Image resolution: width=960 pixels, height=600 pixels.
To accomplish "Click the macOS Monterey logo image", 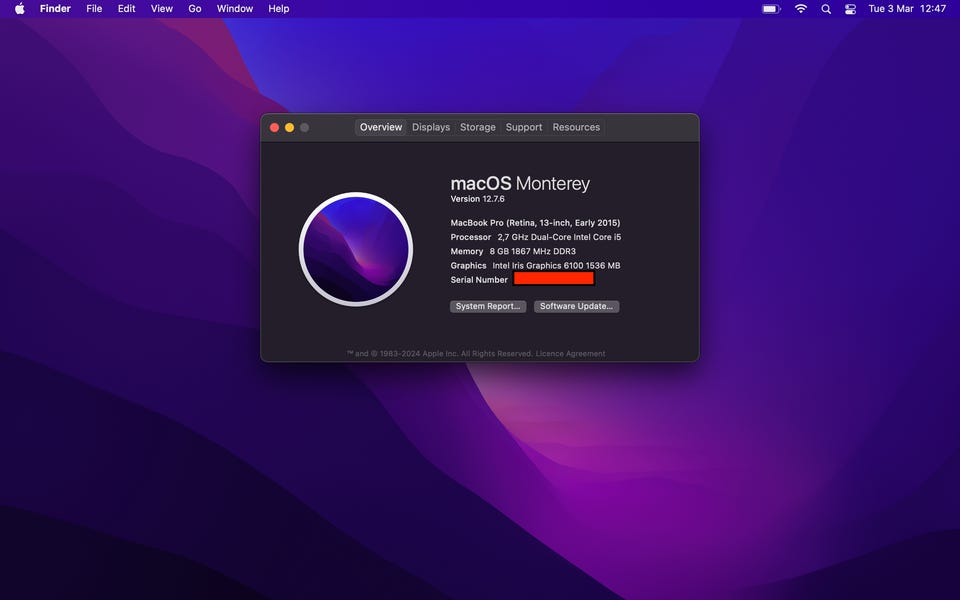I will coord(356,249).
